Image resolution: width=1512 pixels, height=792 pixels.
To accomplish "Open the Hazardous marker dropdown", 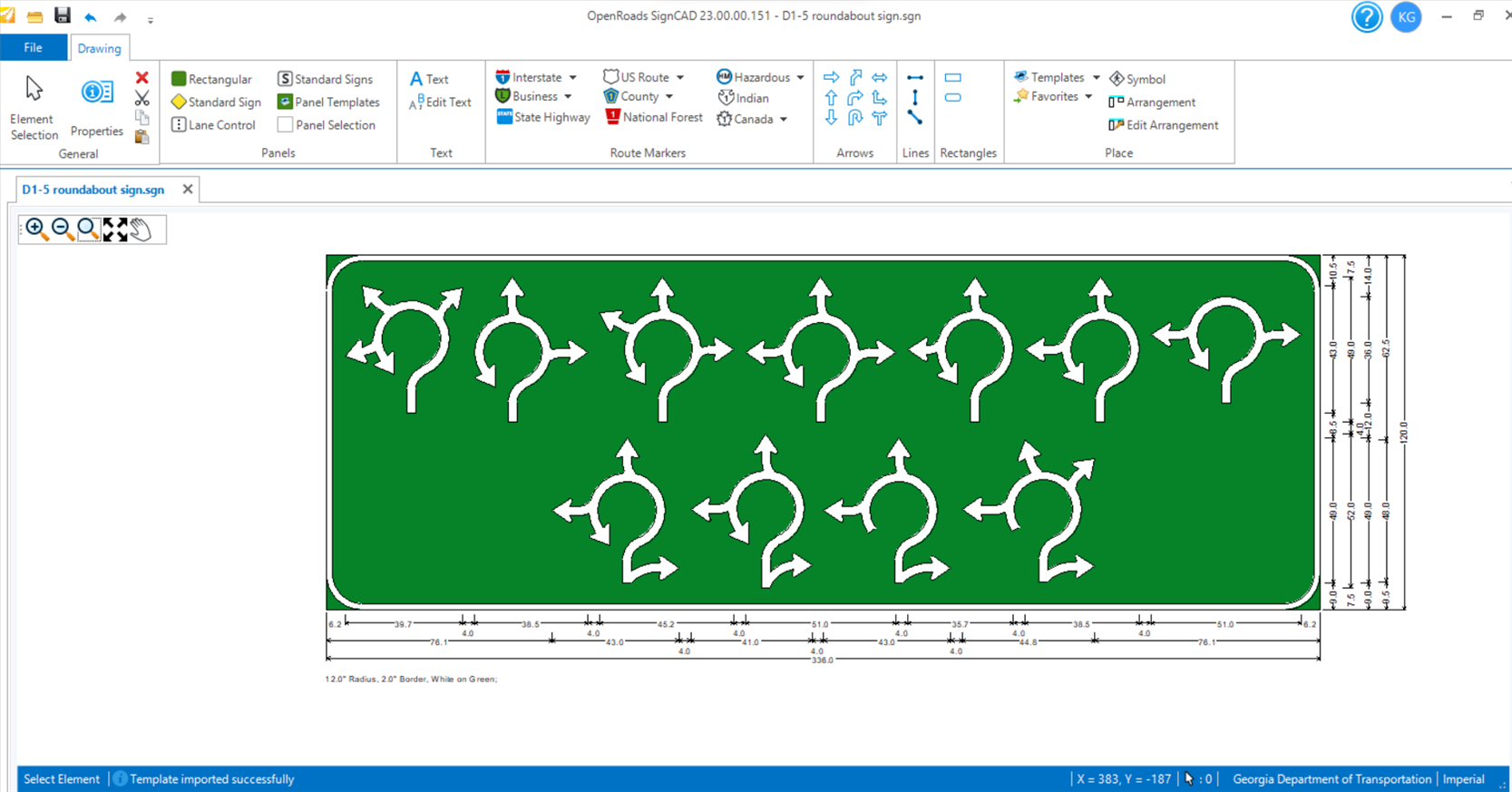I will 800,78.
